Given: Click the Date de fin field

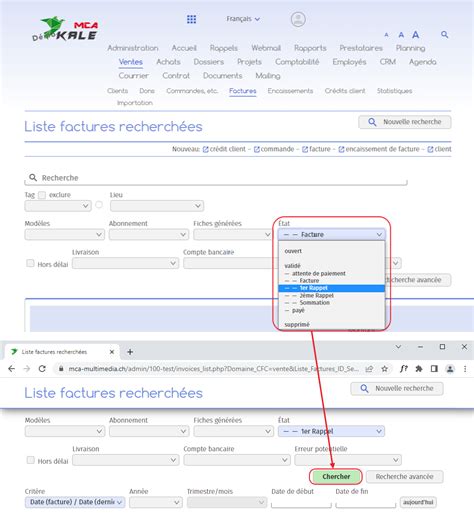Looking at the screenshot, I should click(365, 502).
